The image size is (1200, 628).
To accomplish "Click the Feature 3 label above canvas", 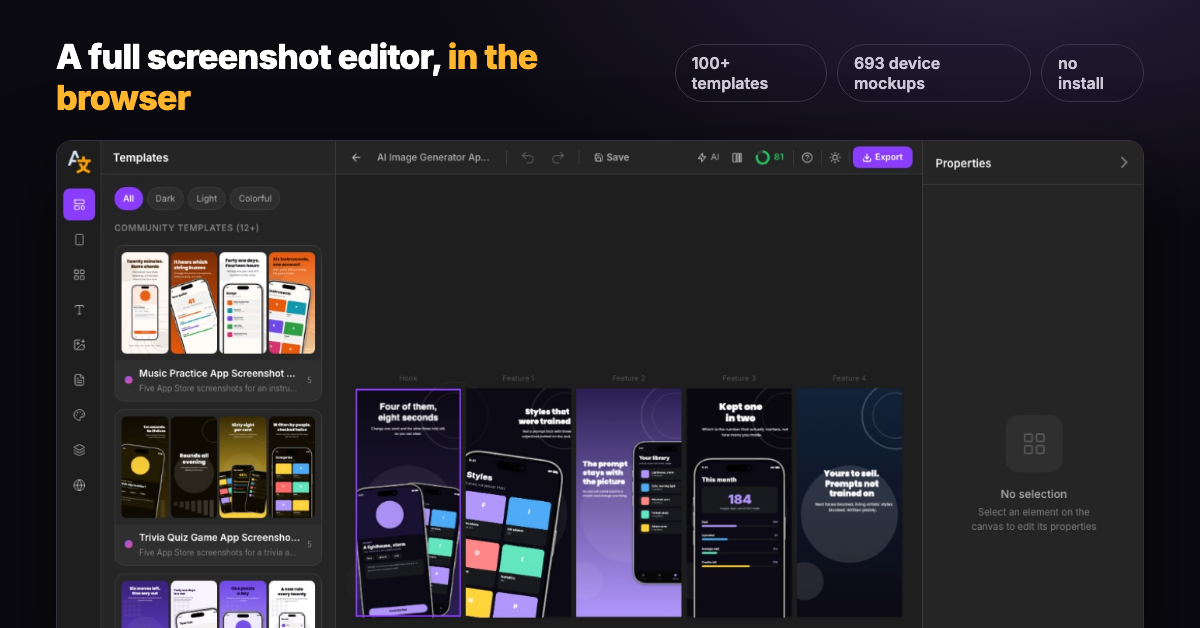I will pyautogui.click(x=739, y=379).
